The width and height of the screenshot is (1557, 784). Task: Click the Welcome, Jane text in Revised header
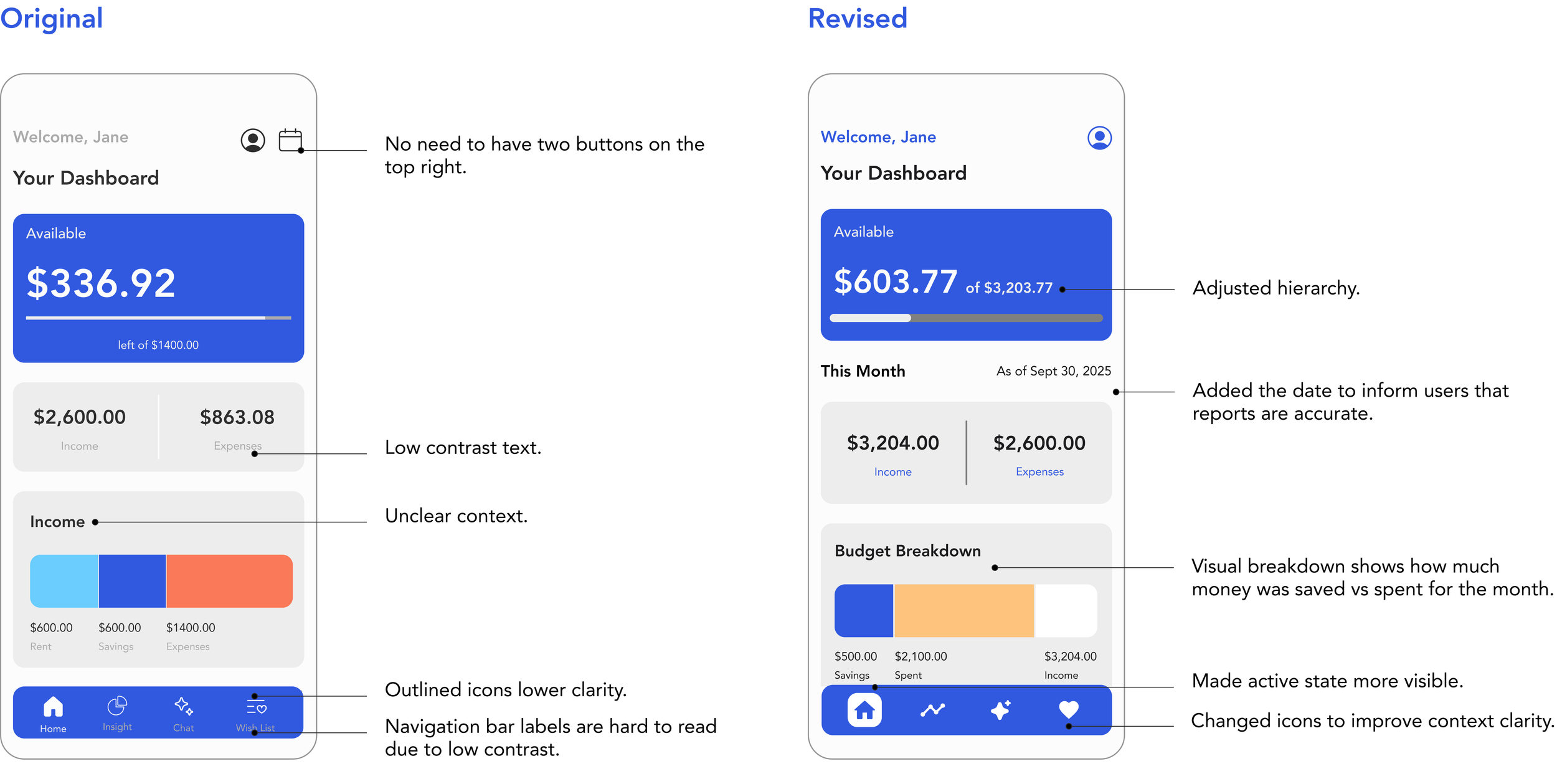pos(878,137)
